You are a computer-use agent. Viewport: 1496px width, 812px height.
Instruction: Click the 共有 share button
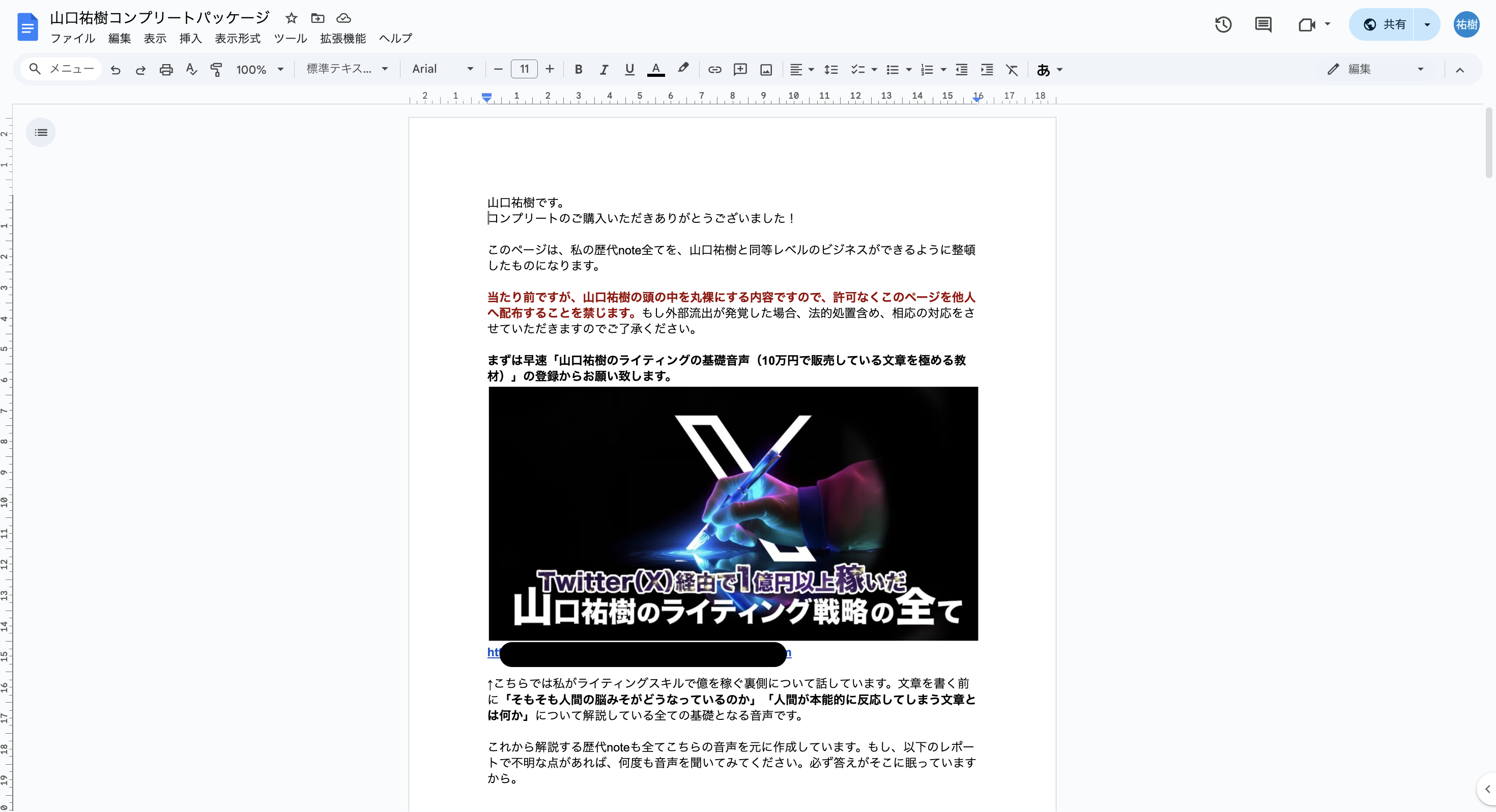(1386, 24)
